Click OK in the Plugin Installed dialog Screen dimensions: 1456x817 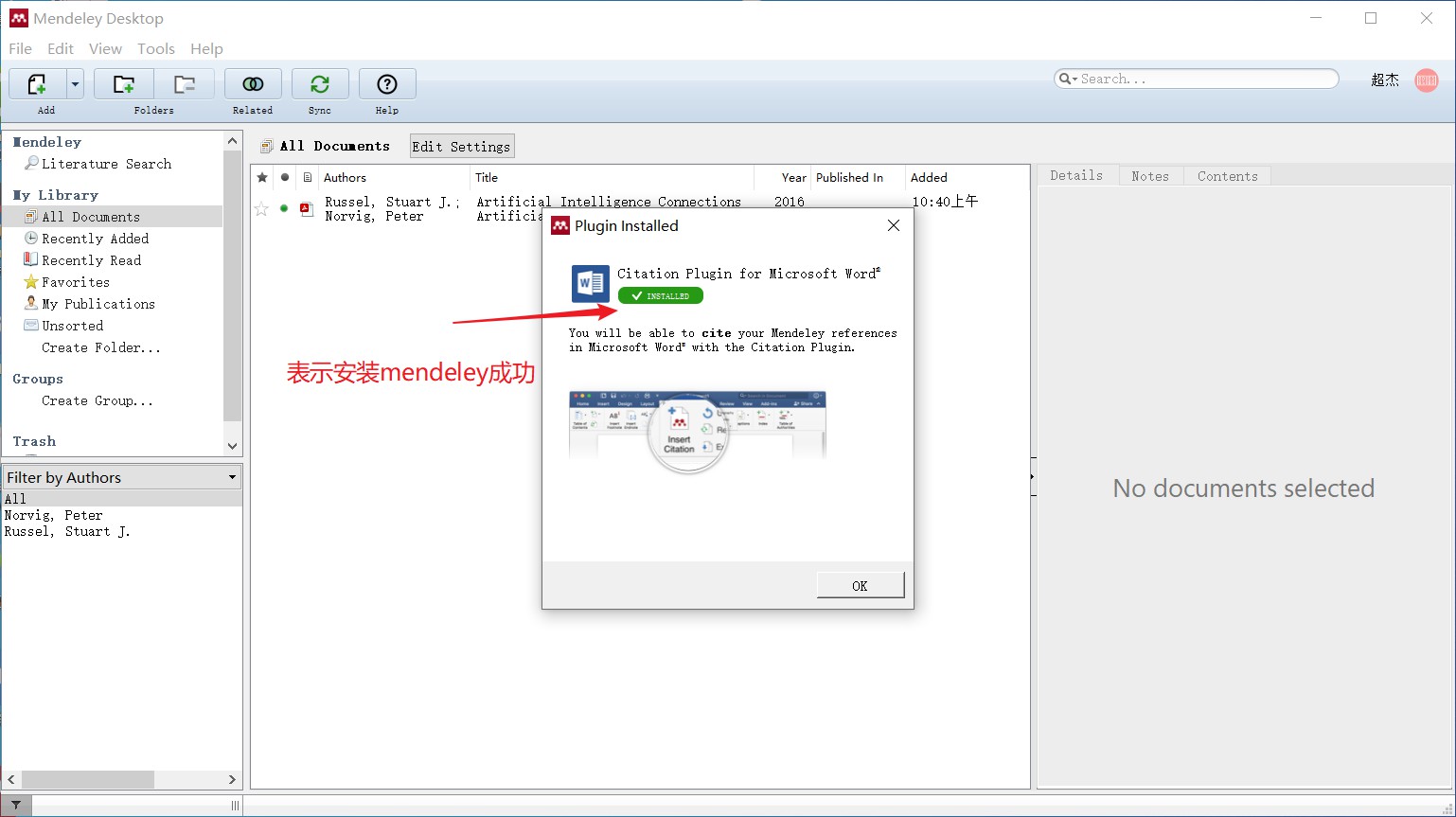(x=860, y=585)
